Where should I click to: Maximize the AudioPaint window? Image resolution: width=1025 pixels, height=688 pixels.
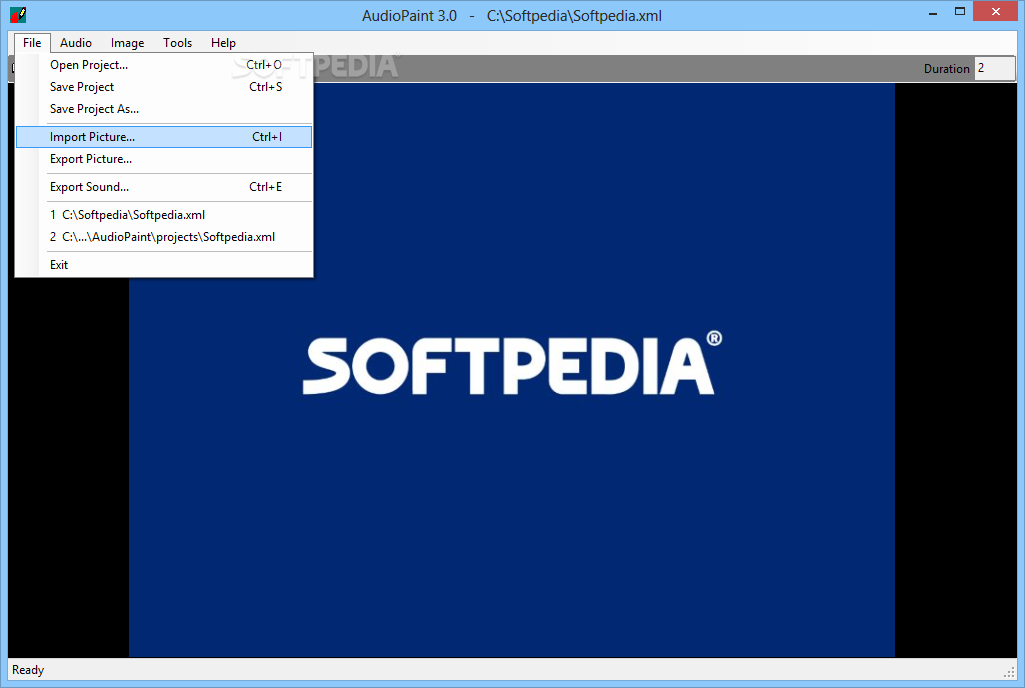click(960, 12)
